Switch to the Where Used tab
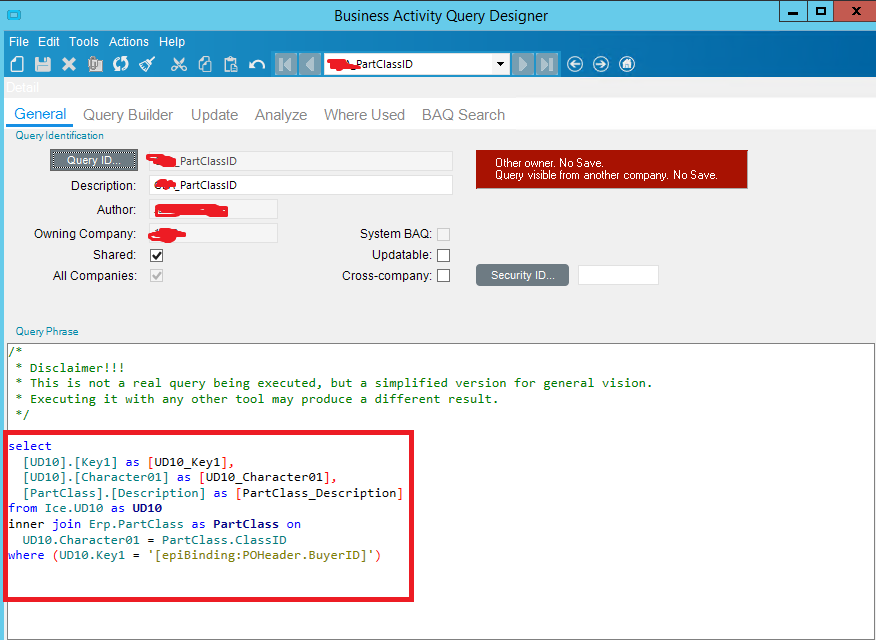 pyautogui.click(x=364, y=114)
